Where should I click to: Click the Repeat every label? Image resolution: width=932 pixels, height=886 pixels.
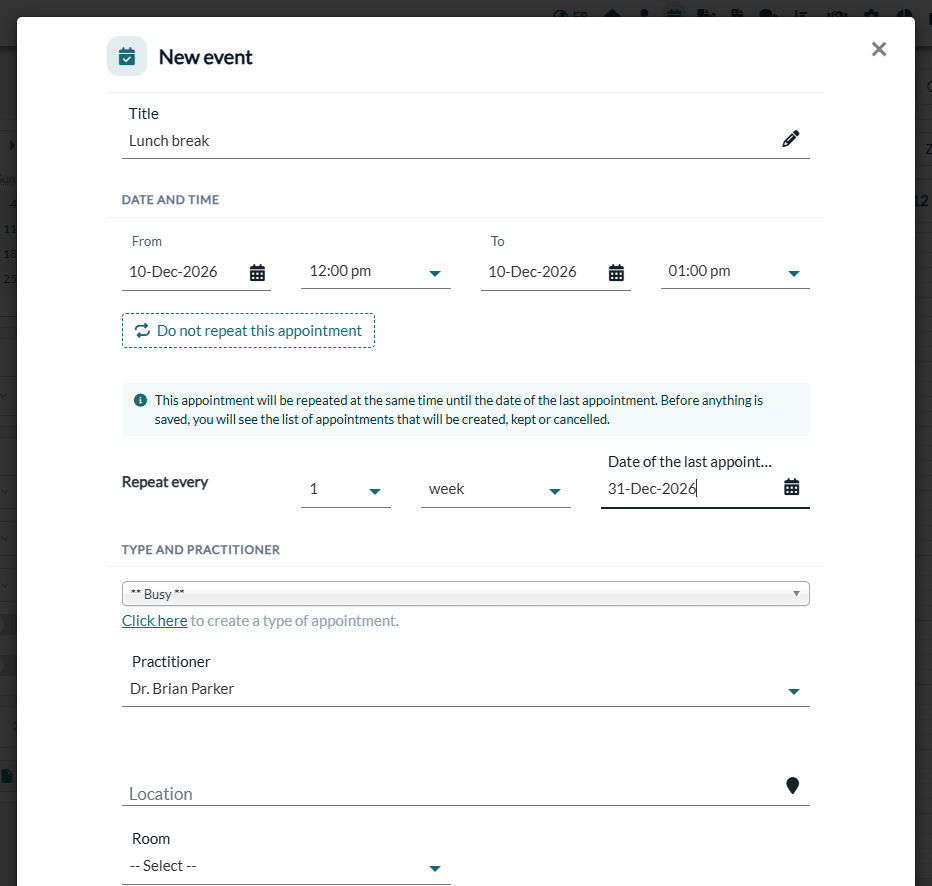pyautogui.click(x=165, y=482)
